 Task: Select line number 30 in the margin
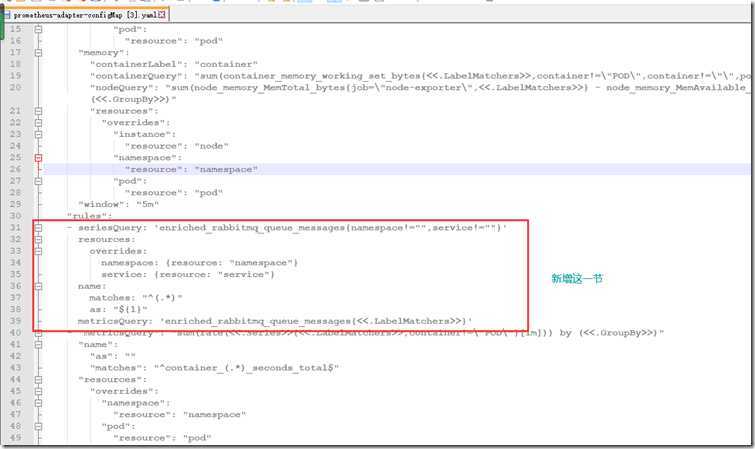(15, 216)
